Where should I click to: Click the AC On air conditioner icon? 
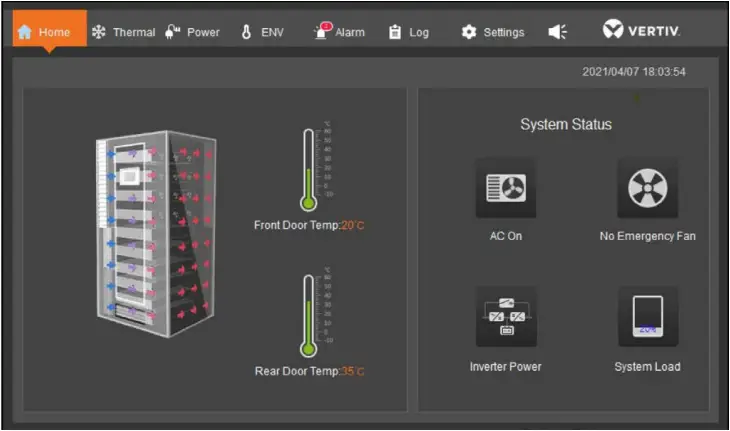pyautogui.click(x=505, y=188)
